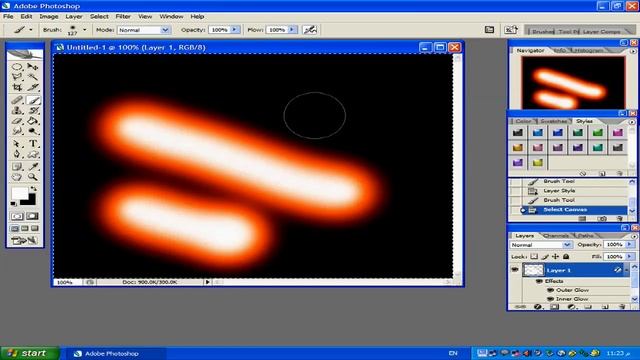Hide the Outer Glow effect
The height and width of the screenshot is (360, 640).
[x=551, y=290]
